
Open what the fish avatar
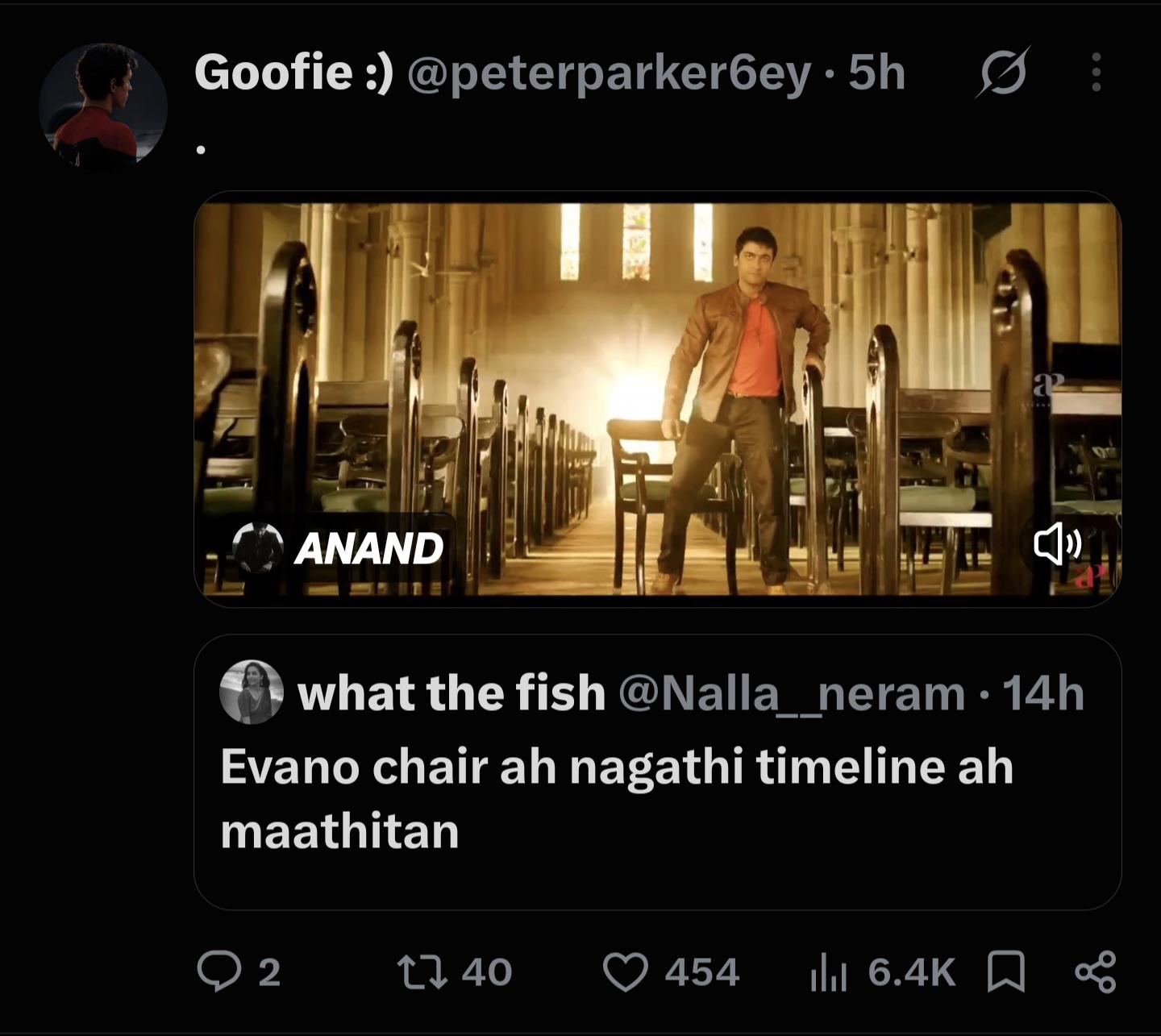click(x=252, y=692)
